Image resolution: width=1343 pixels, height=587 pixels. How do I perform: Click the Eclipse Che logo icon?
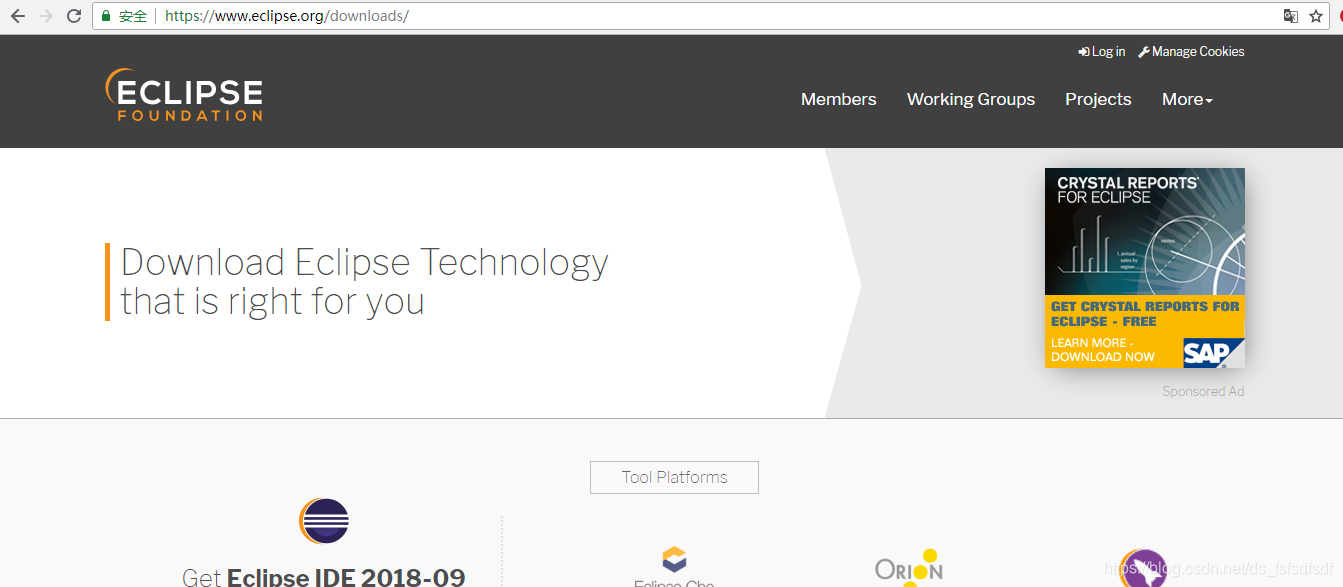coord(675,560)
